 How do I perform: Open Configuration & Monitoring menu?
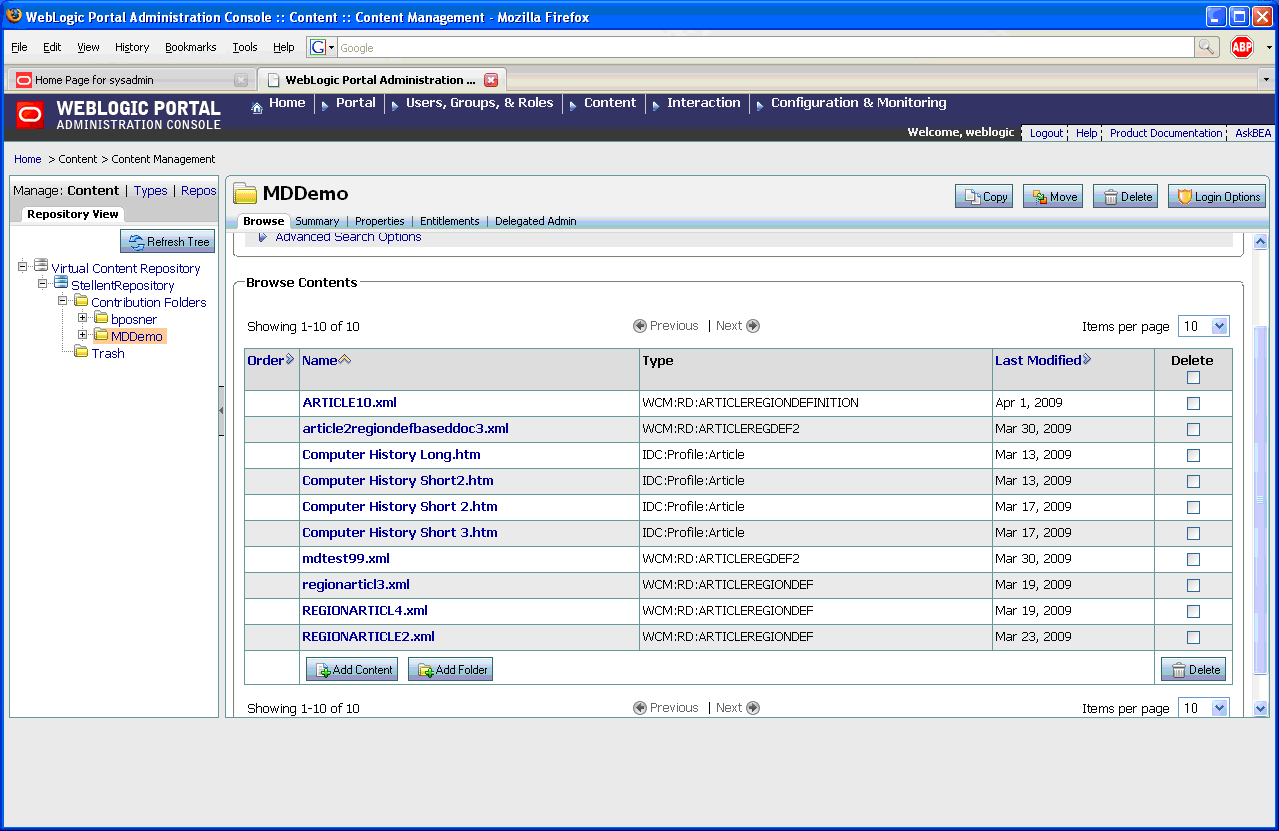[x=858, y=103]
